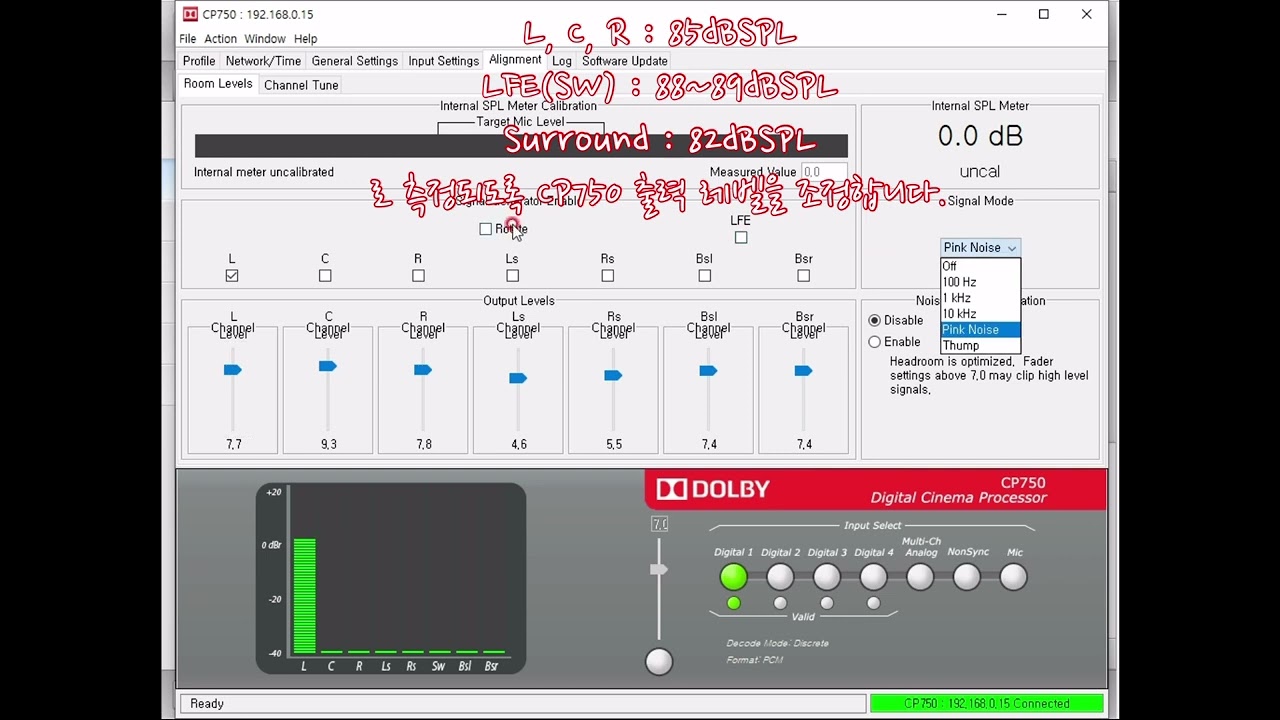Choose Pink Noise in signal mode list
The image size is (1280, 720).
pos(980,330)
